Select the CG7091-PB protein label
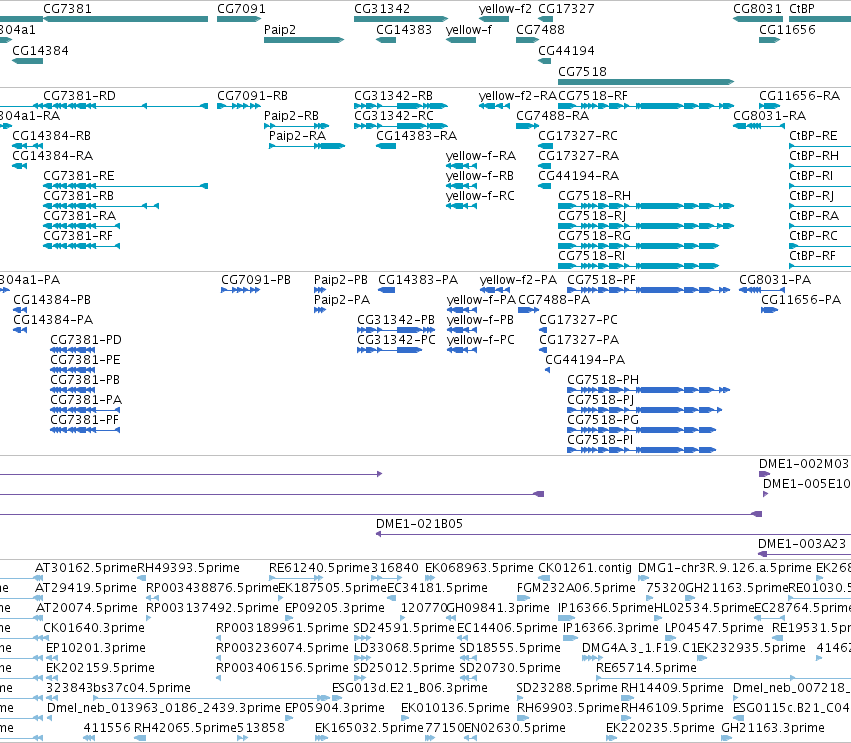The width and height of the screenshot is (851, 743). pos(256,280)
